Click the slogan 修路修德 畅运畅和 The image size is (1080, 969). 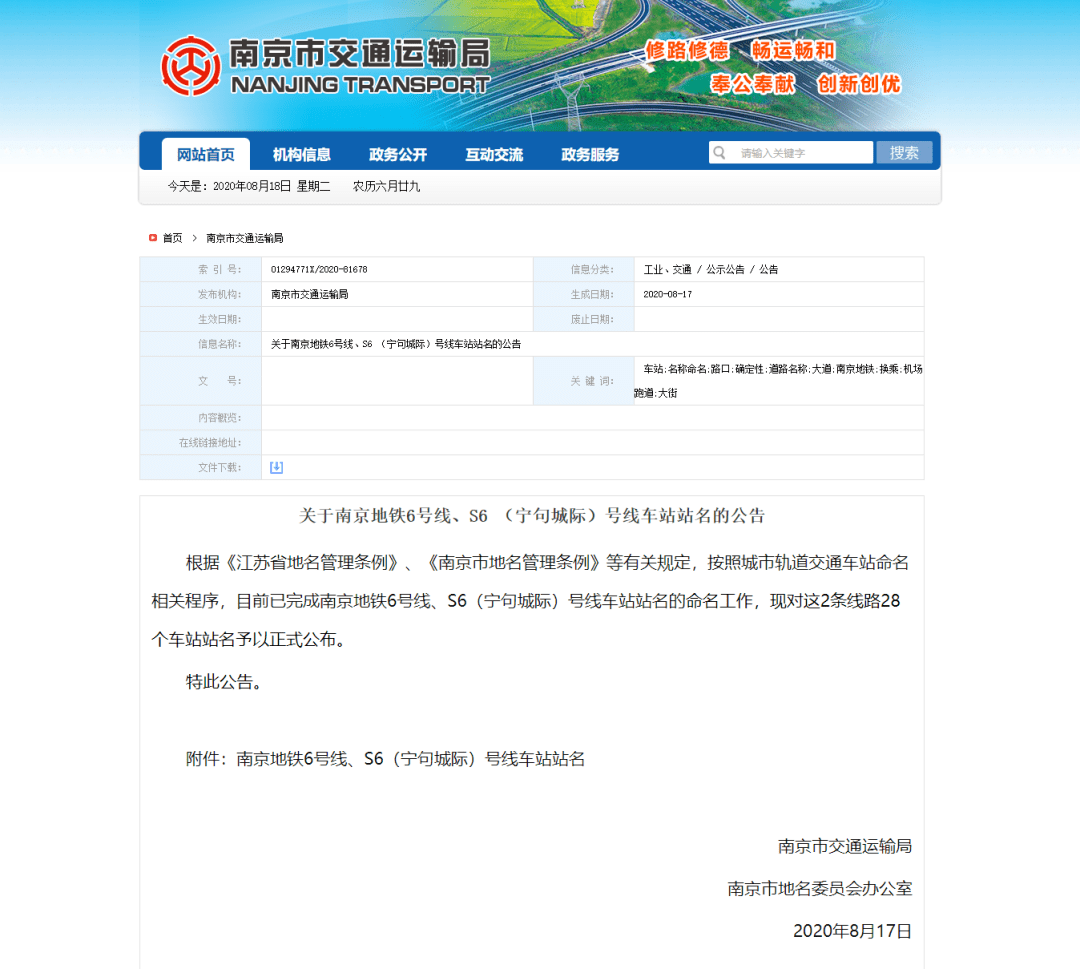740,50
